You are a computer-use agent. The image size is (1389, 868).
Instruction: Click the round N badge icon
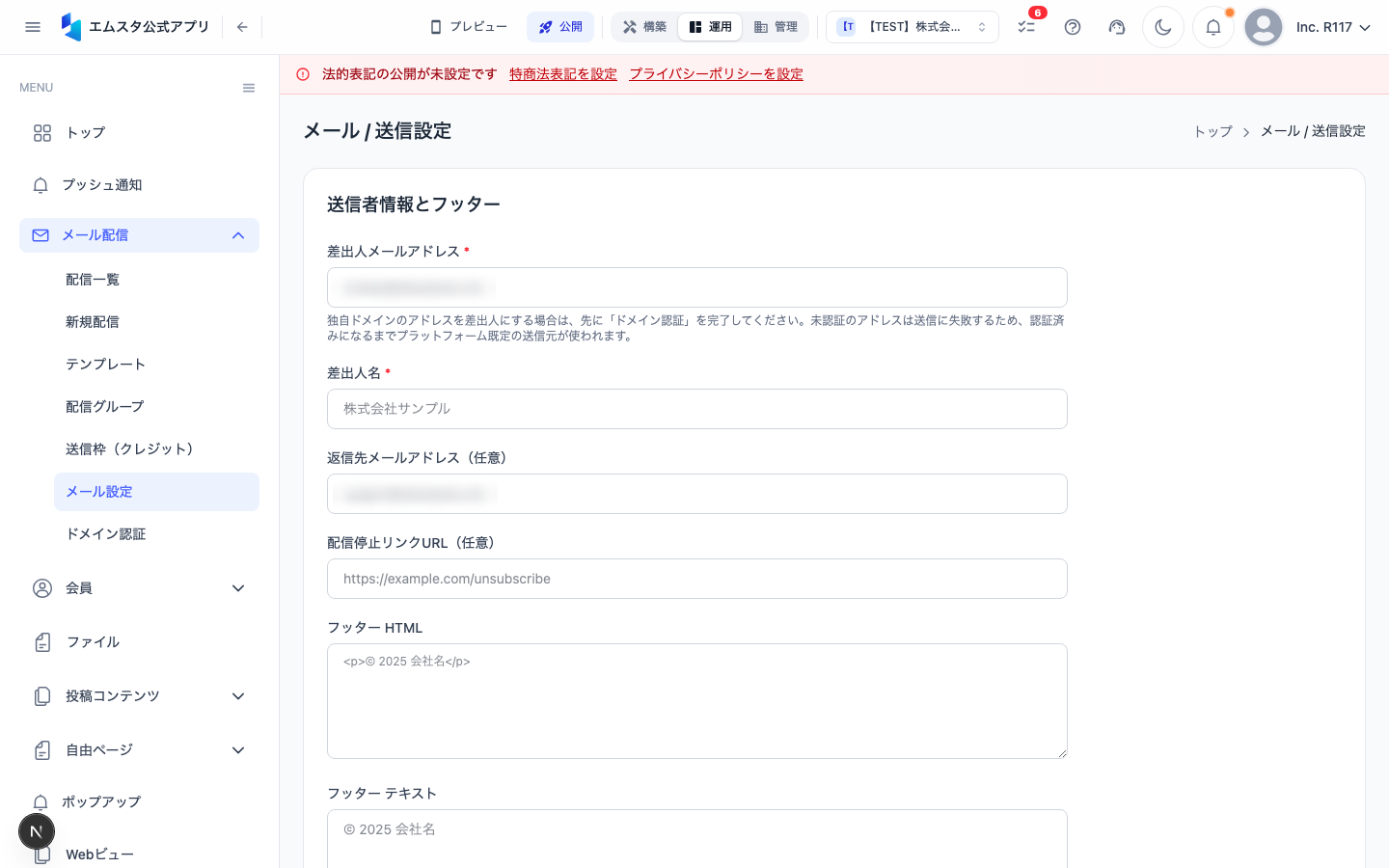pos(37,831)
